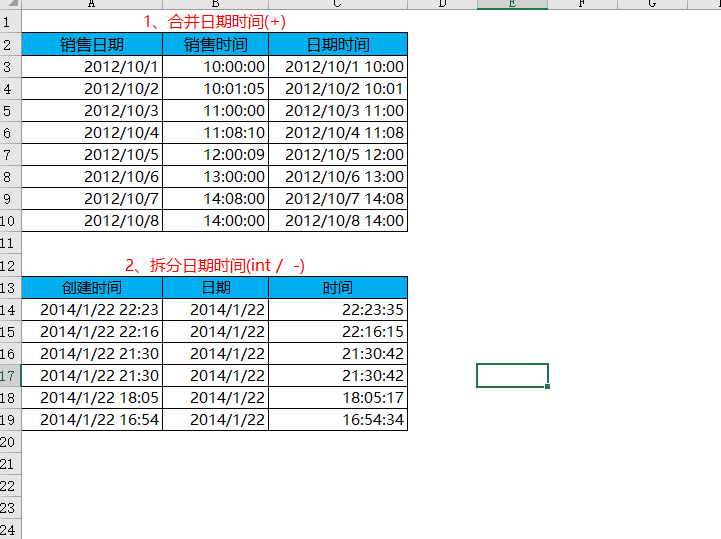Click combined cell '2012/10/8 14:00'
This screenshot has height=539, width=721.
click(338, 221)
